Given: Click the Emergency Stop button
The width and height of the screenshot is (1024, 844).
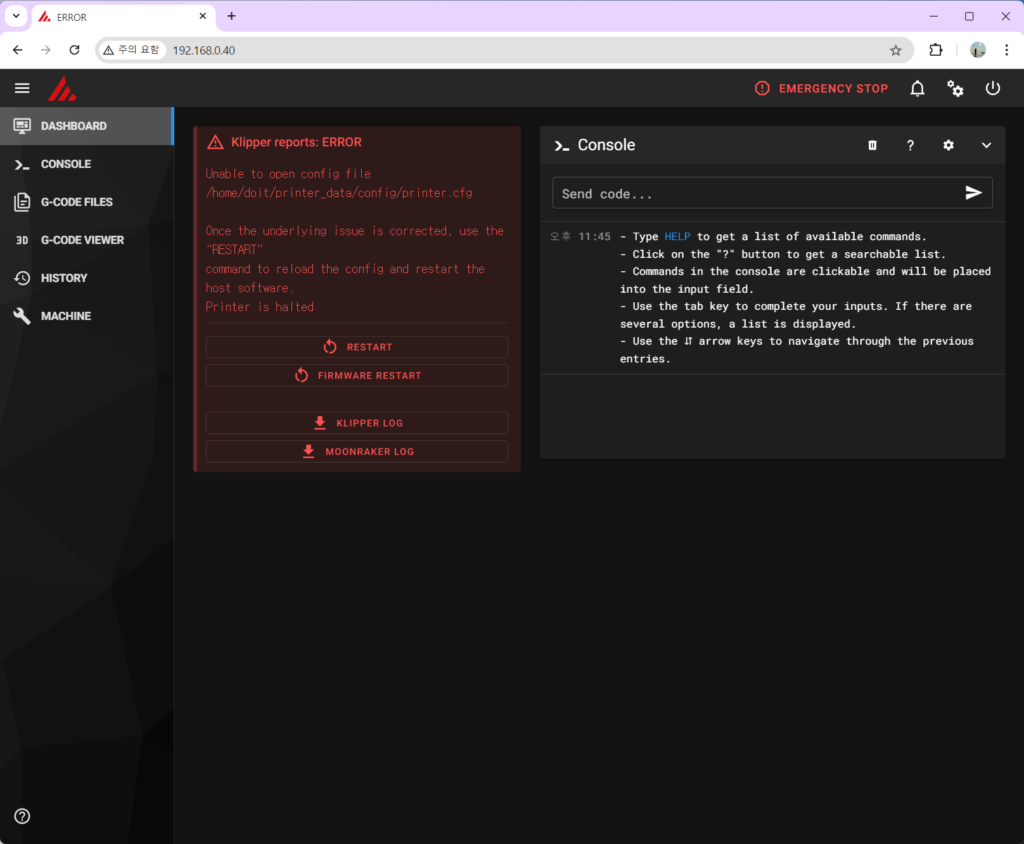Looking at the screenshot, I should tap(821, 88).
